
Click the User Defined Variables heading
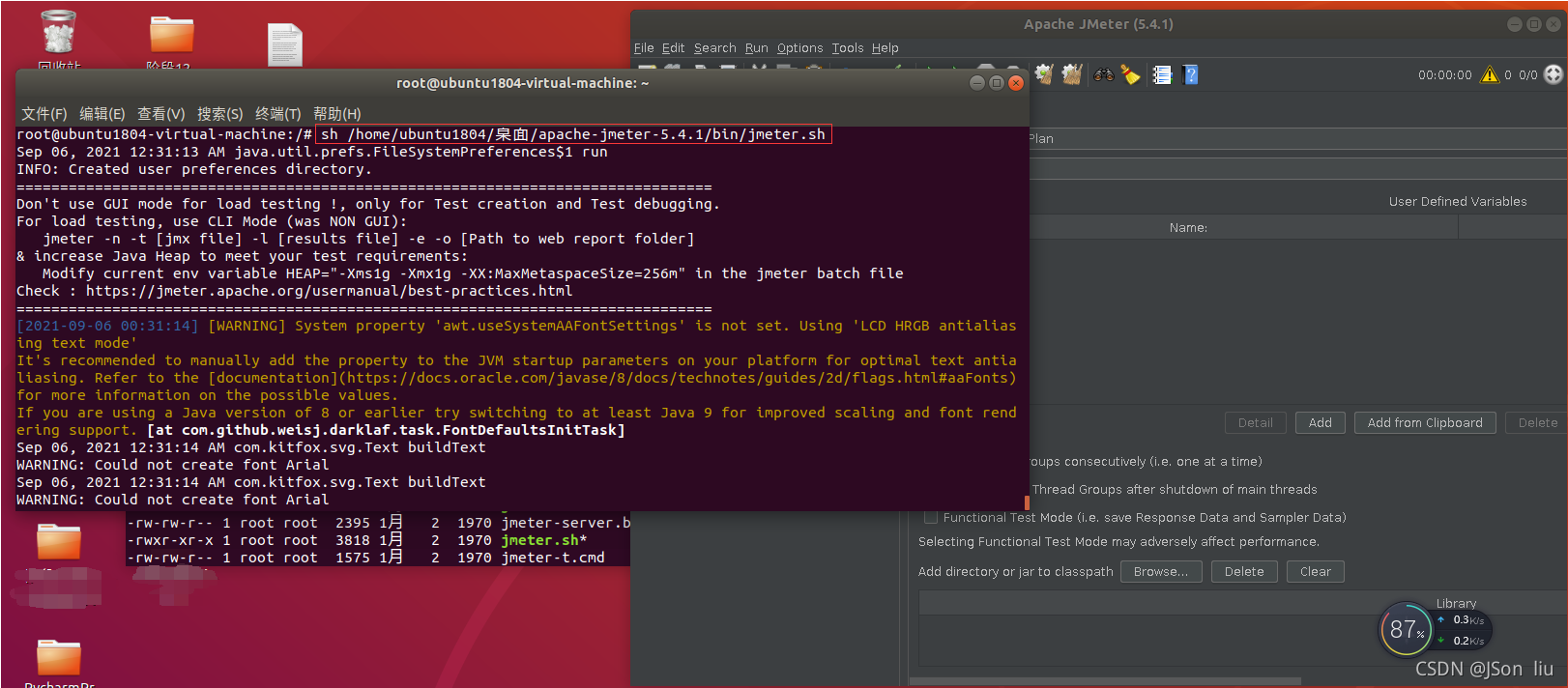[1458, 201]
